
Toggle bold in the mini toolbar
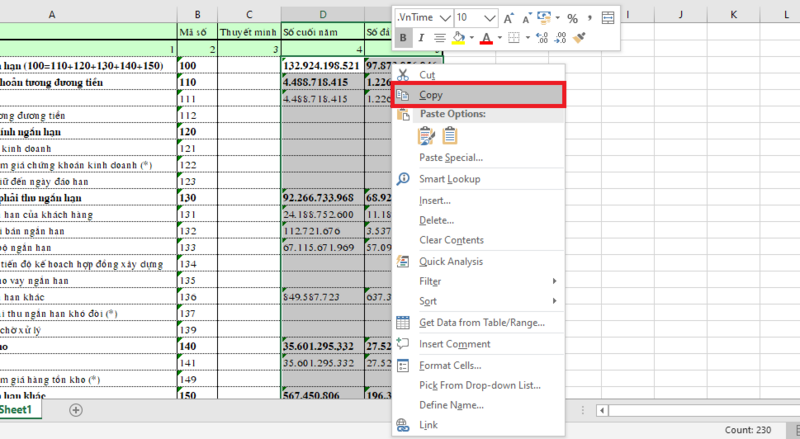point(403,38)
